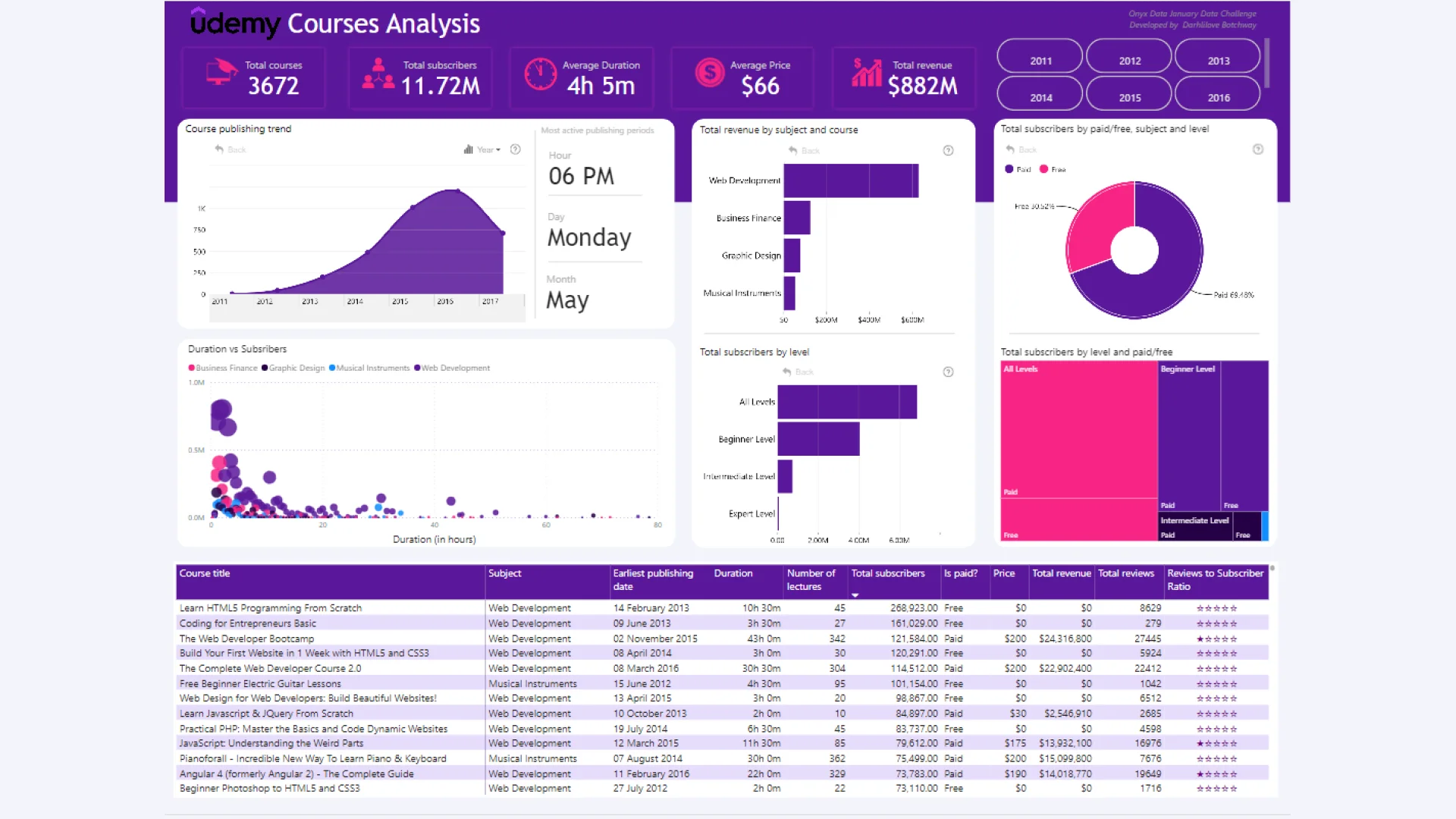Select row Free Beginner Electric Guitar Lessons
This screenshot has width=1456, height=819.
tap(722, 683)
